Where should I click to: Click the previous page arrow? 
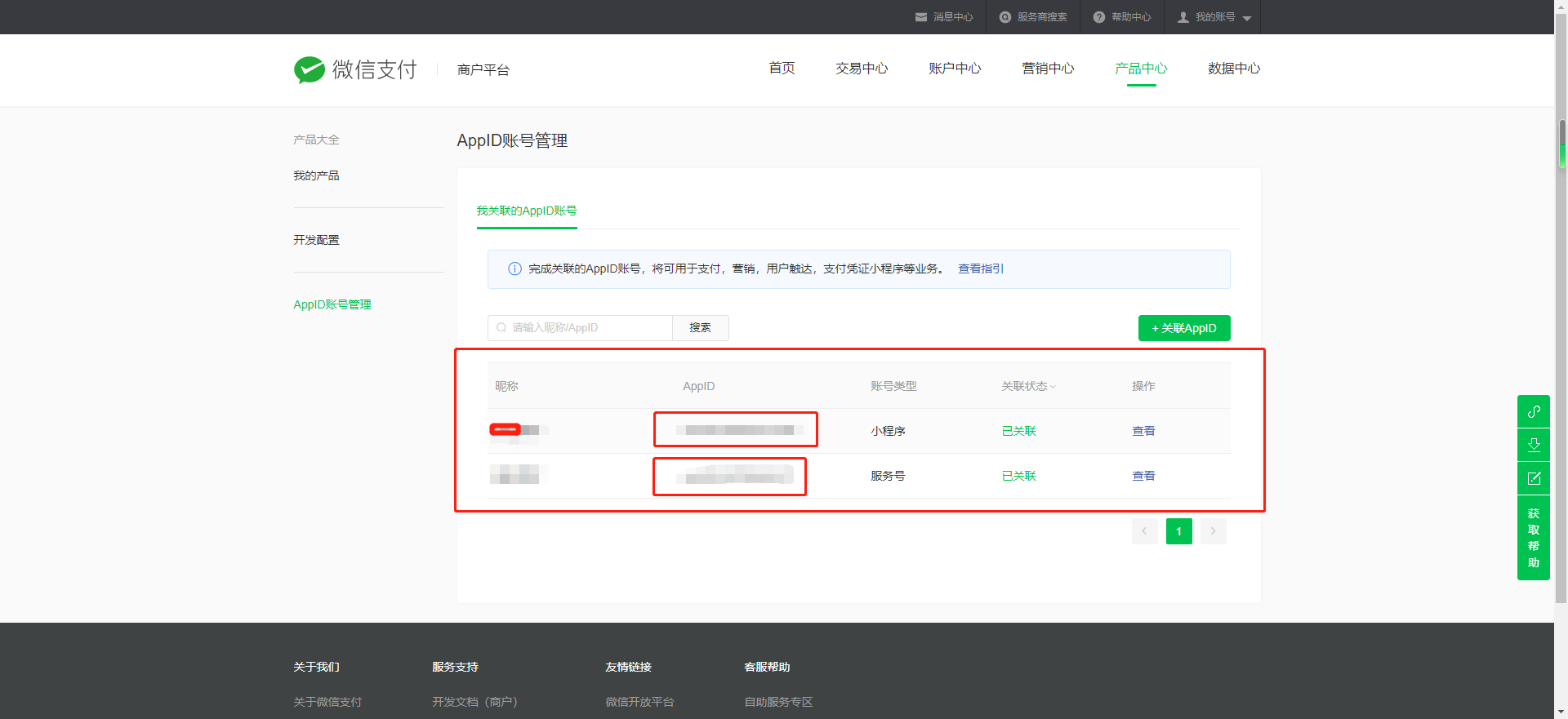[x=1144, y=531]
